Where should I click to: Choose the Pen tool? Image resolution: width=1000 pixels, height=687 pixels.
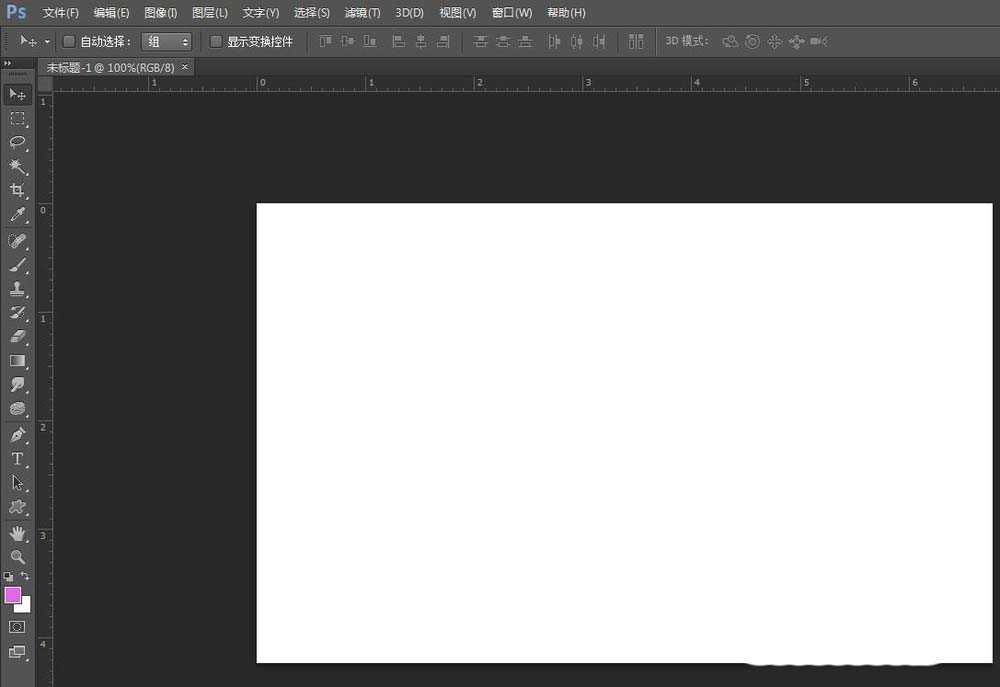17,435
